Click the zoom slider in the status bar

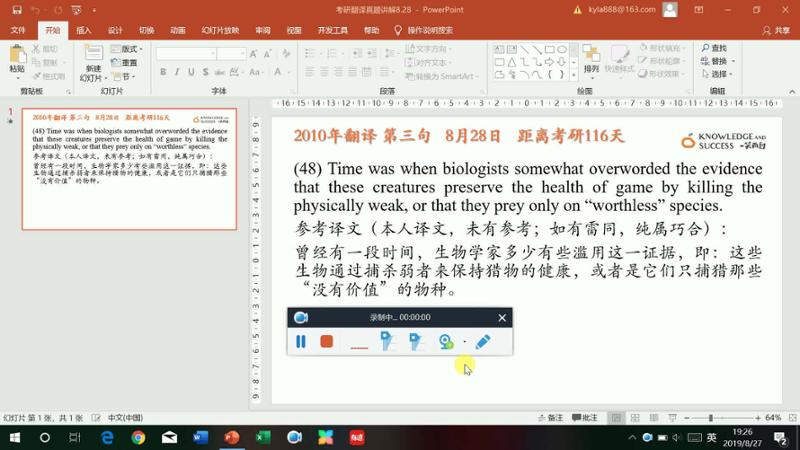(x=709, y=418)
